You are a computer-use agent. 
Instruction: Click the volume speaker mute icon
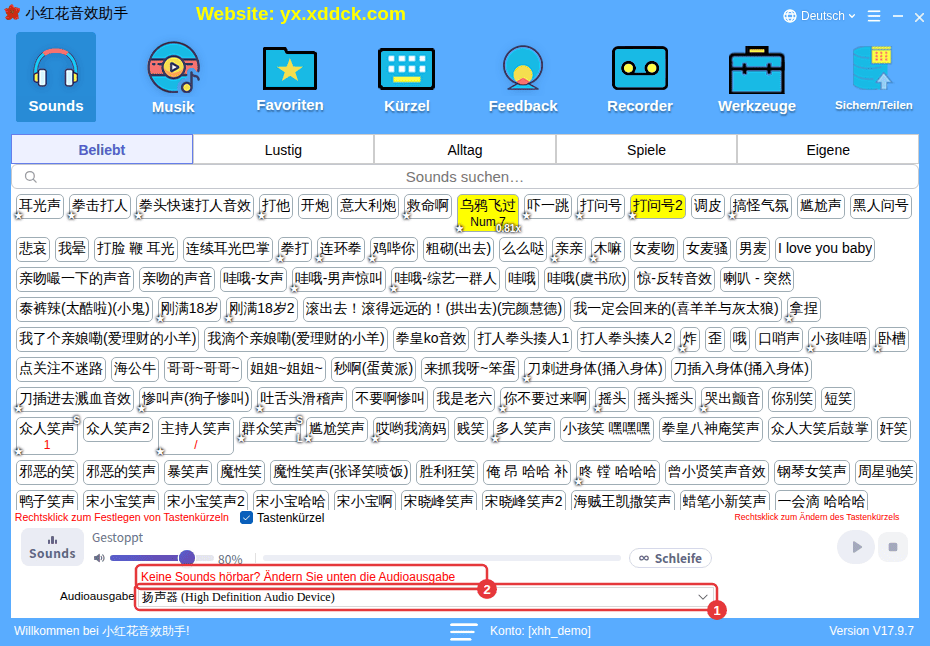tap(99, 558)
